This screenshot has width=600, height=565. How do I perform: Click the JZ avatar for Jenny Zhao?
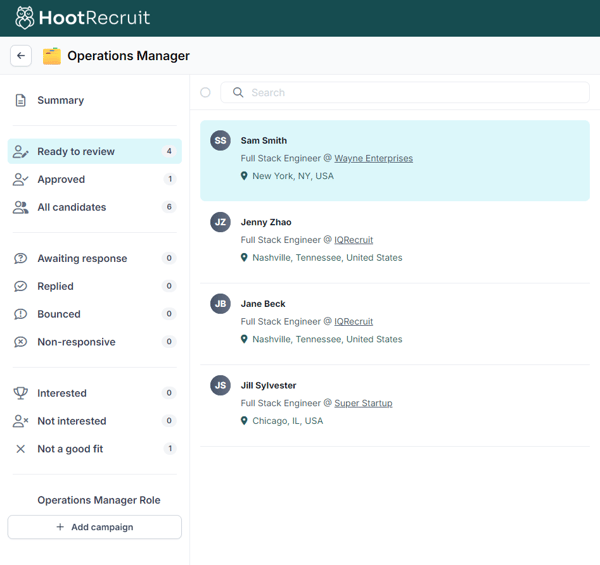tap(220, 222)
